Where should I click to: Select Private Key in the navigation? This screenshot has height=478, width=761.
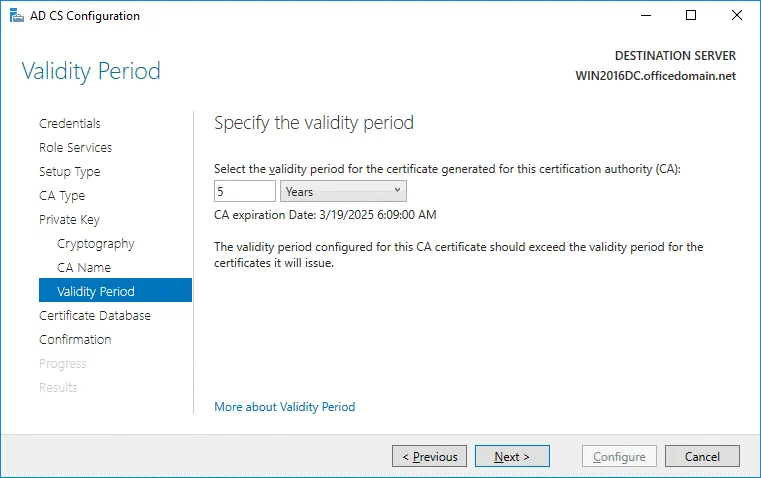pyautogui.click(x=69, y=219)
